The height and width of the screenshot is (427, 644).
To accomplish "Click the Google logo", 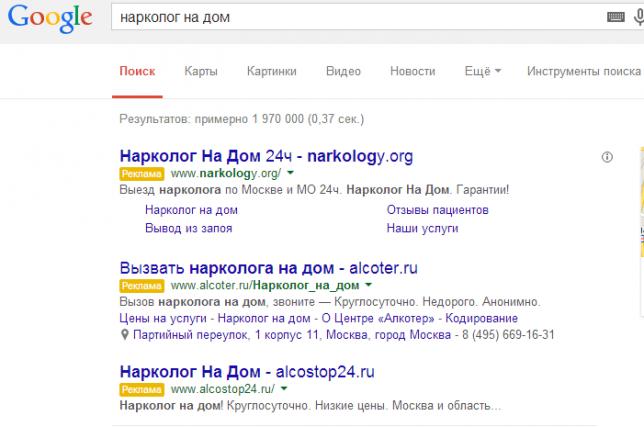I will (x=50, y=18).
